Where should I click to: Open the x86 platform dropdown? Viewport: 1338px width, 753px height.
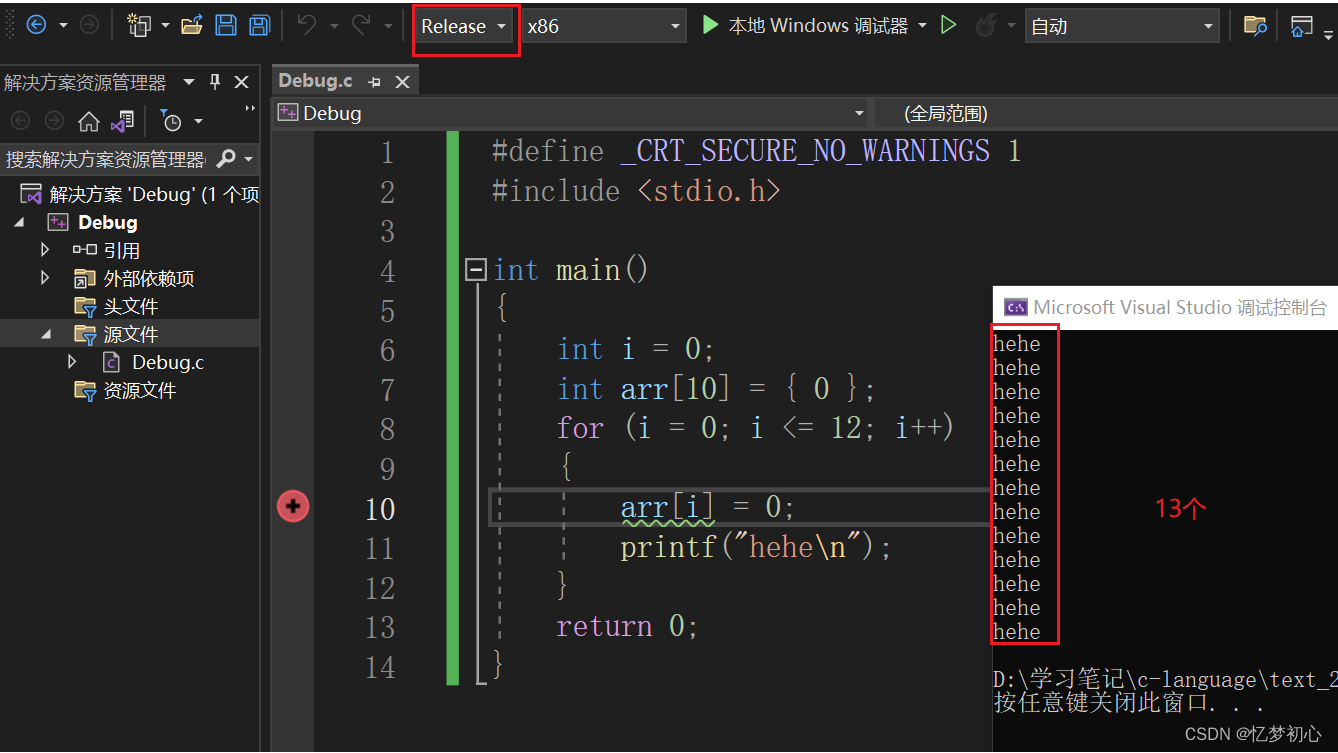coord(604,27)
